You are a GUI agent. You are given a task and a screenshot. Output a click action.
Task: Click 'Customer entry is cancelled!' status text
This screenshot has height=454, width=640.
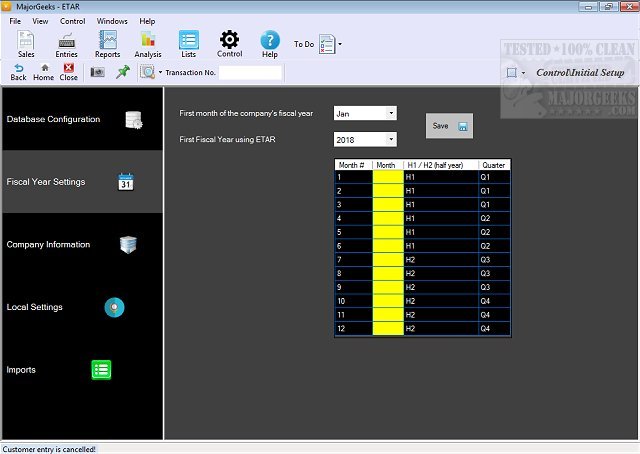tap(49, 449)
